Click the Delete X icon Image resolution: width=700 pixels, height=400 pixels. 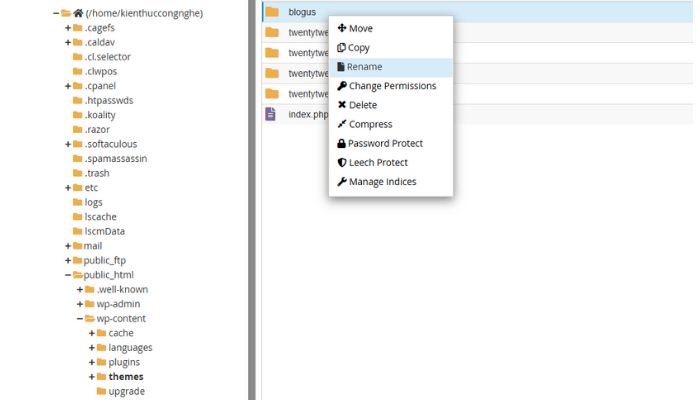click(342, 105)
